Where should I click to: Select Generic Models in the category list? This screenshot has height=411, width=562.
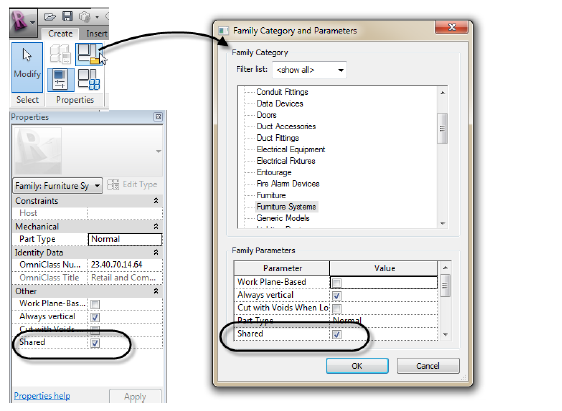(x=283, y=218)
